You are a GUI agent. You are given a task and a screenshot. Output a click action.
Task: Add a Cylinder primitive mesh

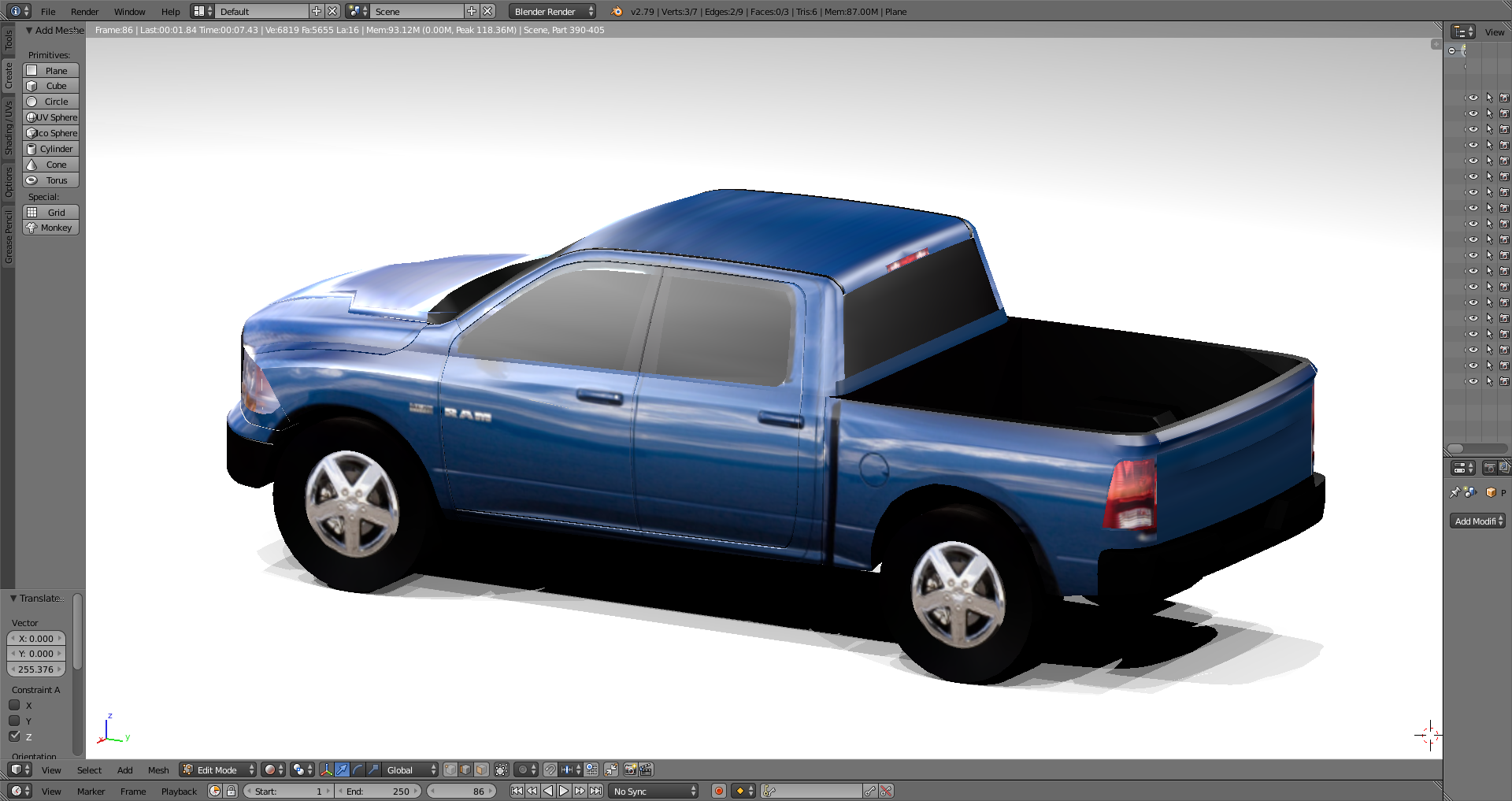coord(51,149)
